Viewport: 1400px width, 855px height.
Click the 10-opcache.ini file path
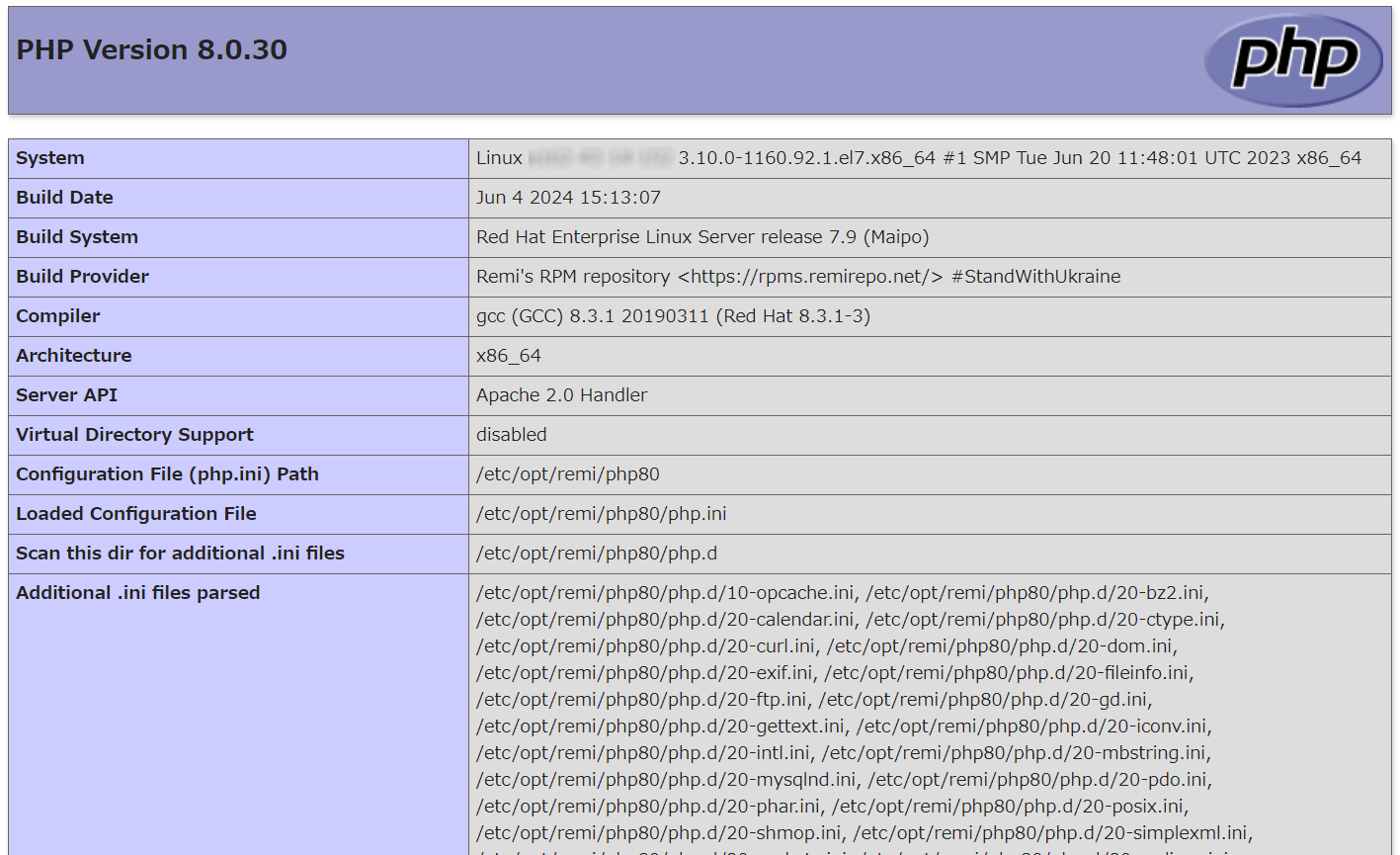pos(665,593)
